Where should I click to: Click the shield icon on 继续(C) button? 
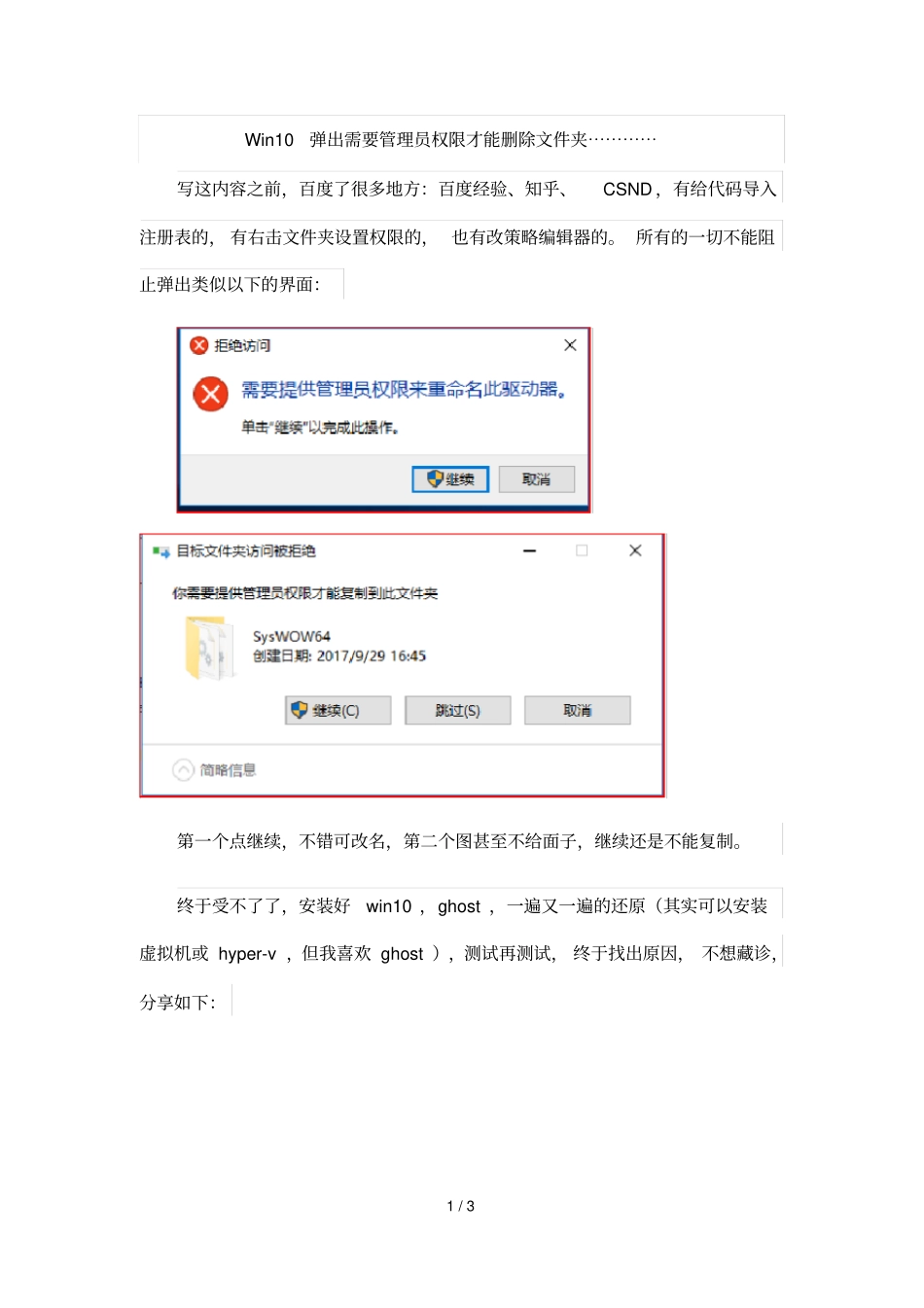[300, 711]
